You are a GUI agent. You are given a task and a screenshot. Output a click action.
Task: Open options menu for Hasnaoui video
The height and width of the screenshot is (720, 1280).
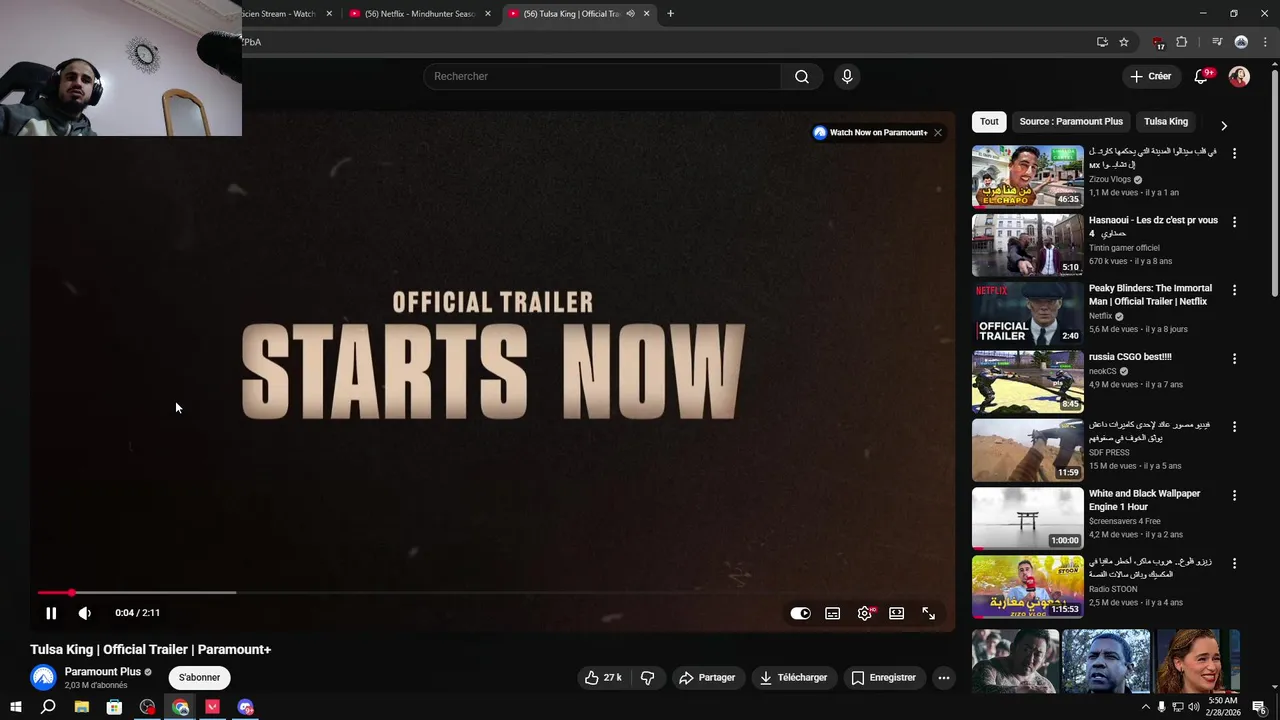(1234, 222)
